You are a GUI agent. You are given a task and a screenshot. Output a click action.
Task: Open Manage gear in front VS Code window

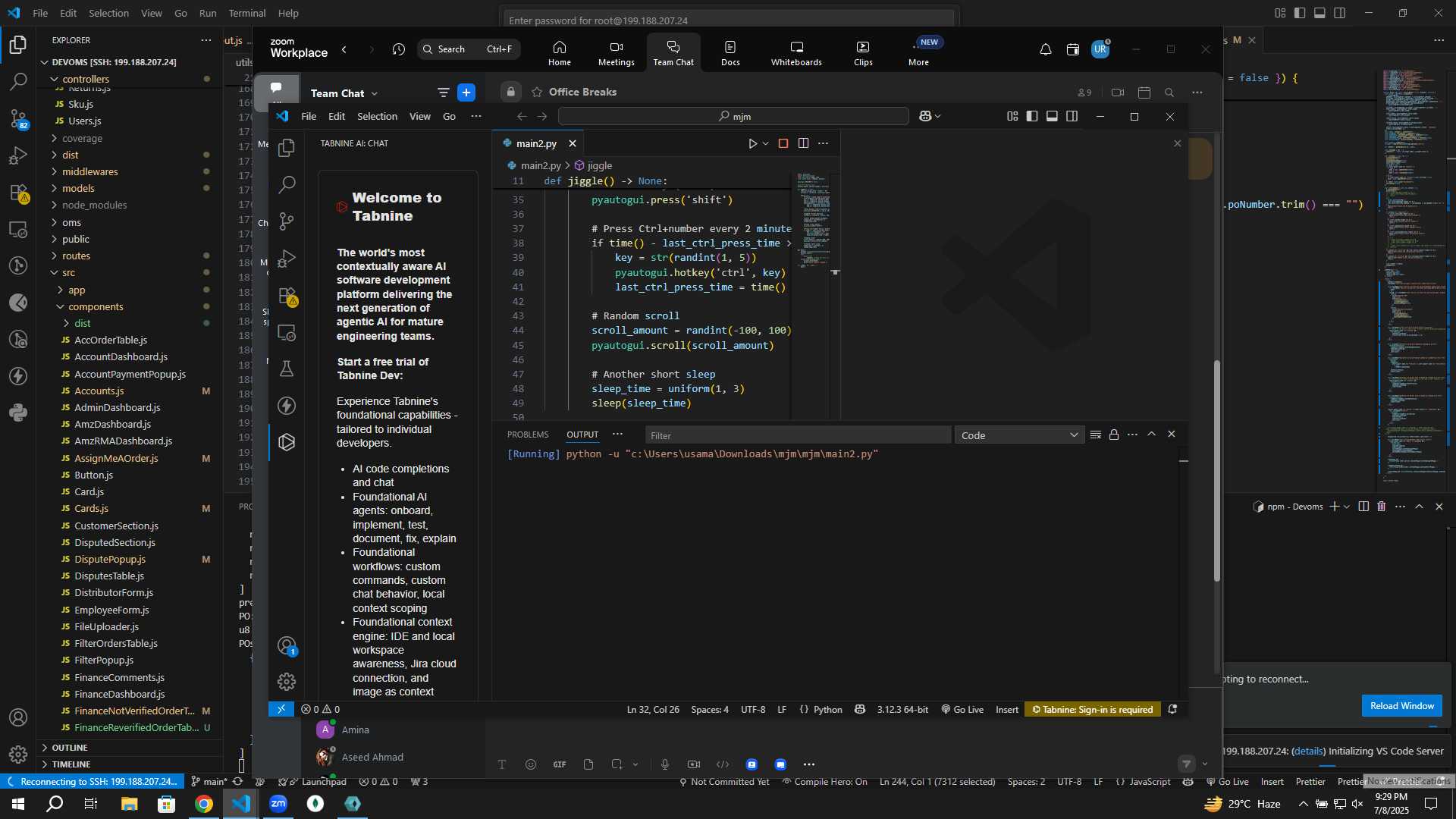click(x=287, y=682)
